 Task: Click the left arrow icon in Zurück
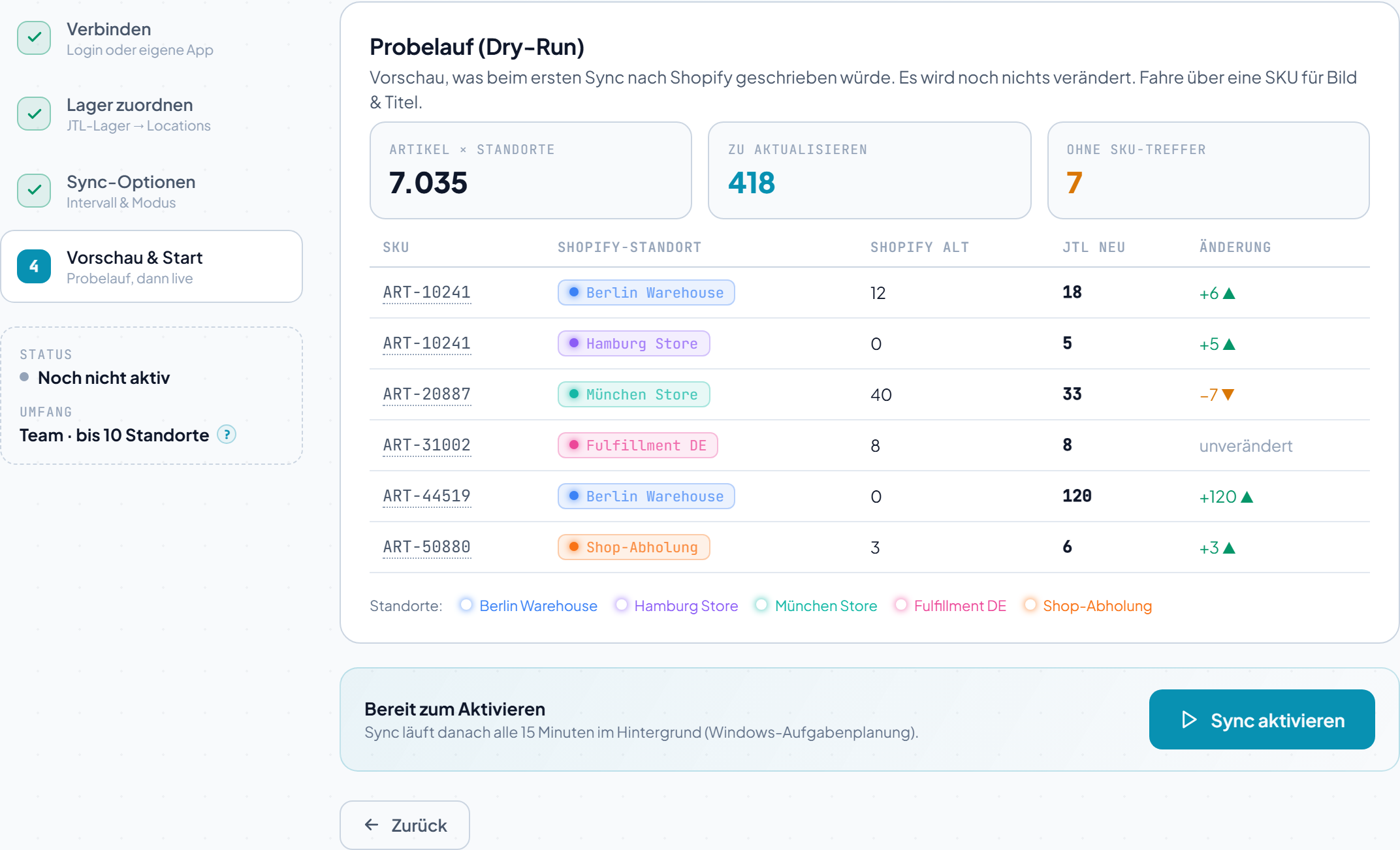372,825
